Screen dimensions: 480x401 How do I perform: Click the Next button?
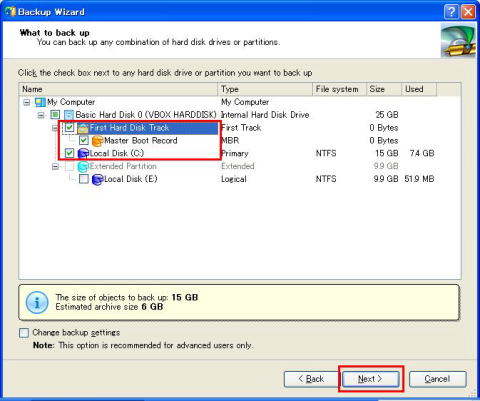click(x=371, y=379)
